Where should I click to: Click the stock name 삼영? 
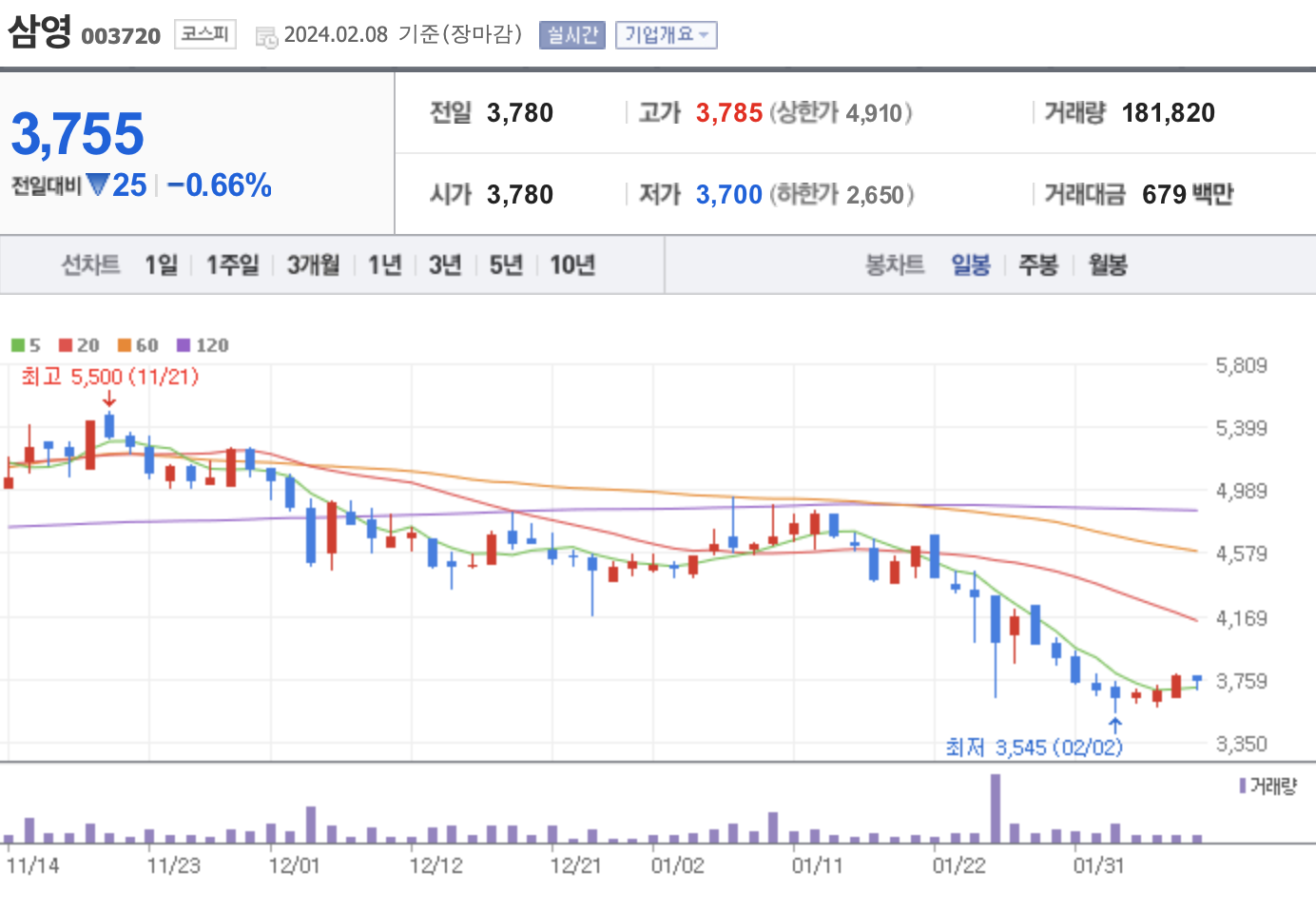point(40,32)
